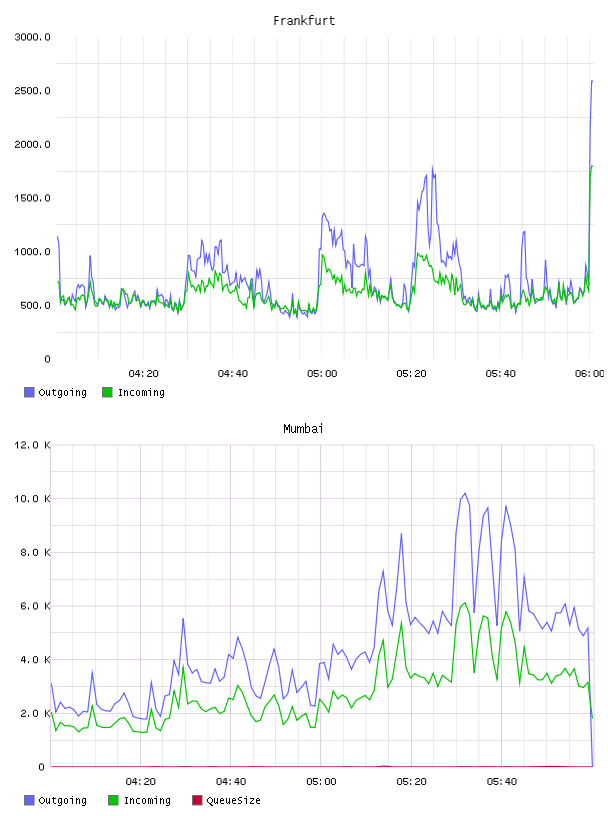Click Mumbai's highest outgoing peak above 10.0 K
Image resolution: width=608 pixels, height=816 pixels.
click(x=465, y=493)
